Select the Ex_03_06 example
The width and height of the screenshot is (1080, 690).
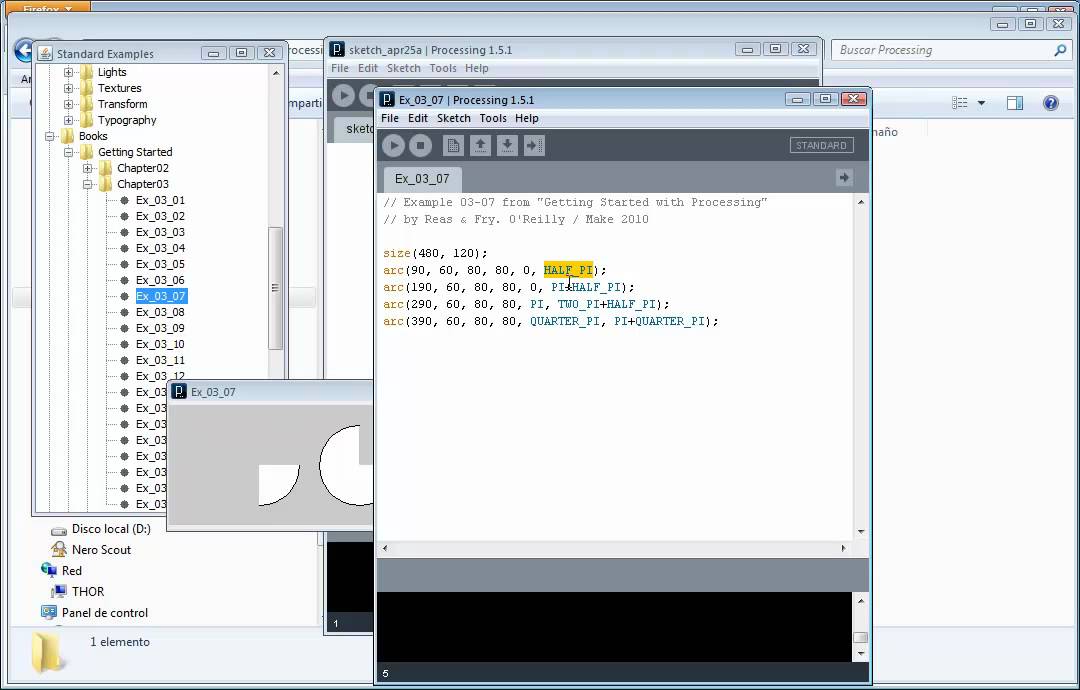click(x=160, y=280)
